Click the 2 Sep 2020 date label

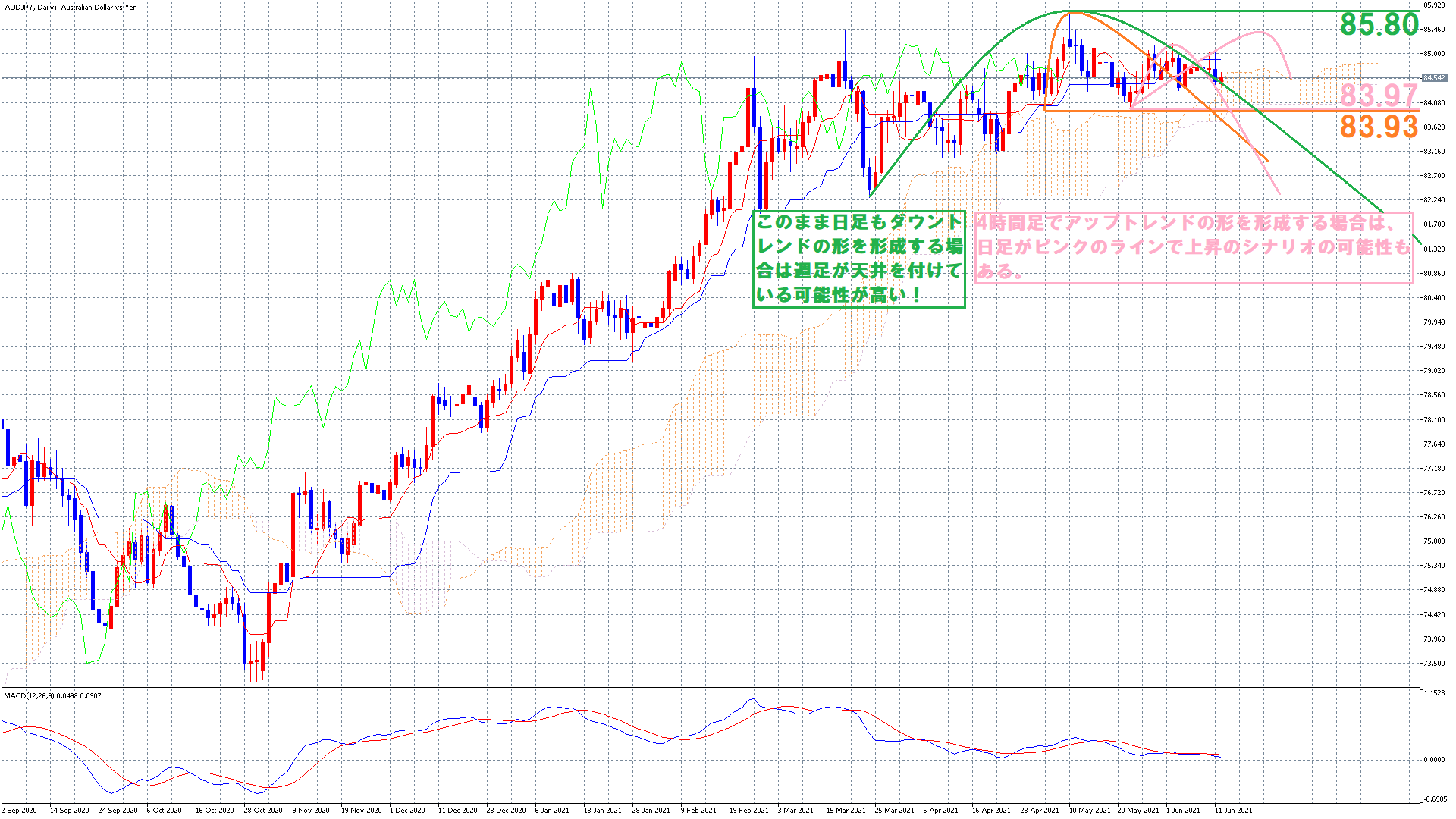pyautogui.click(x=19, y=810)
